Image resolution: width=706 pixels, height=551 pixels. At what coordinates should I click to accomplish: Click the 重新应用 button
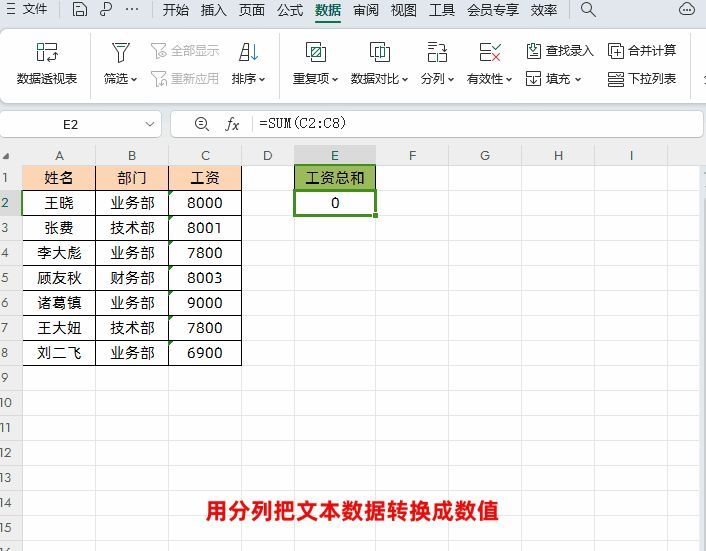point(185,79)
